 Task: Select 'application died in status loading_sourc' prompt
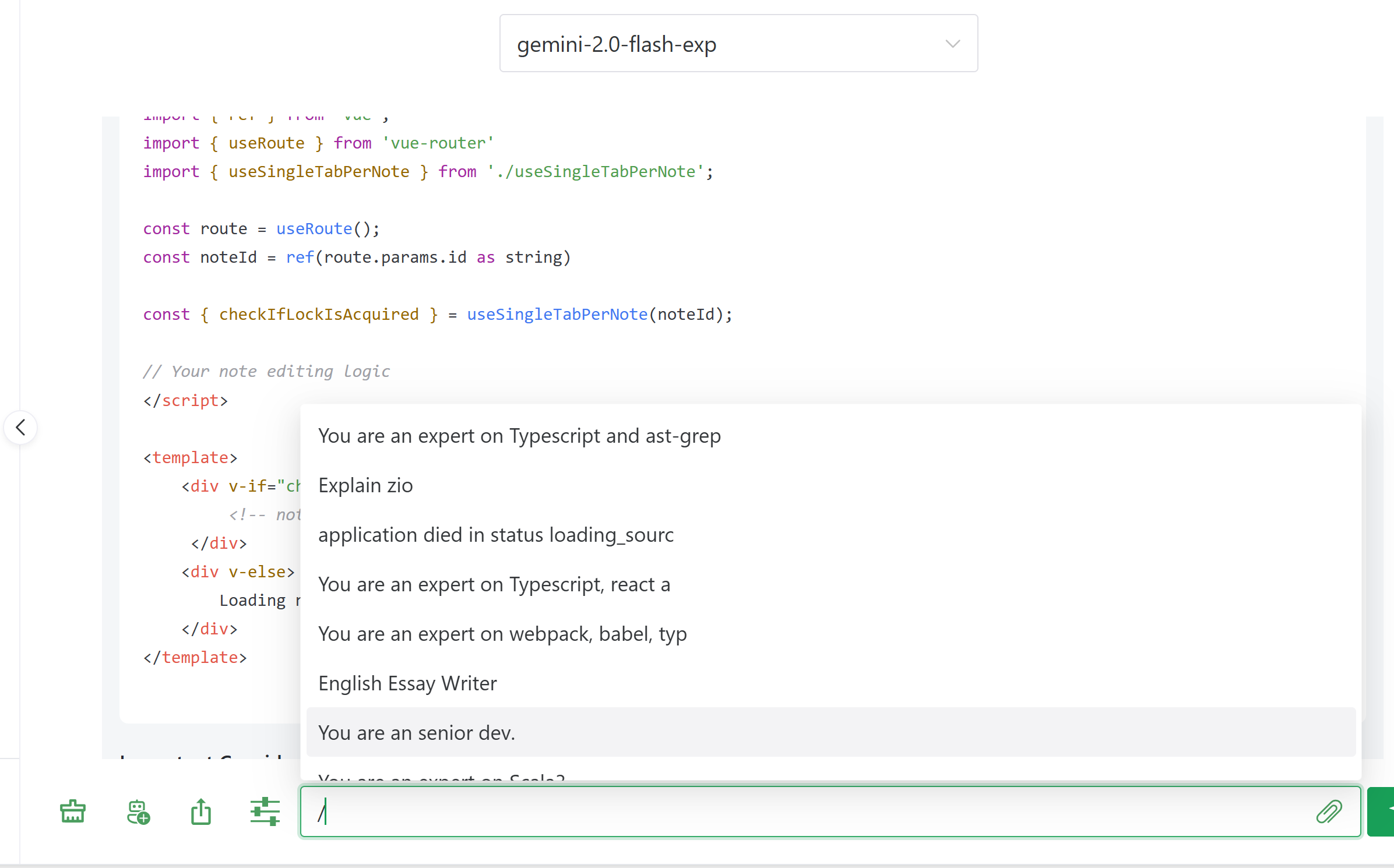tap(831, 535)
